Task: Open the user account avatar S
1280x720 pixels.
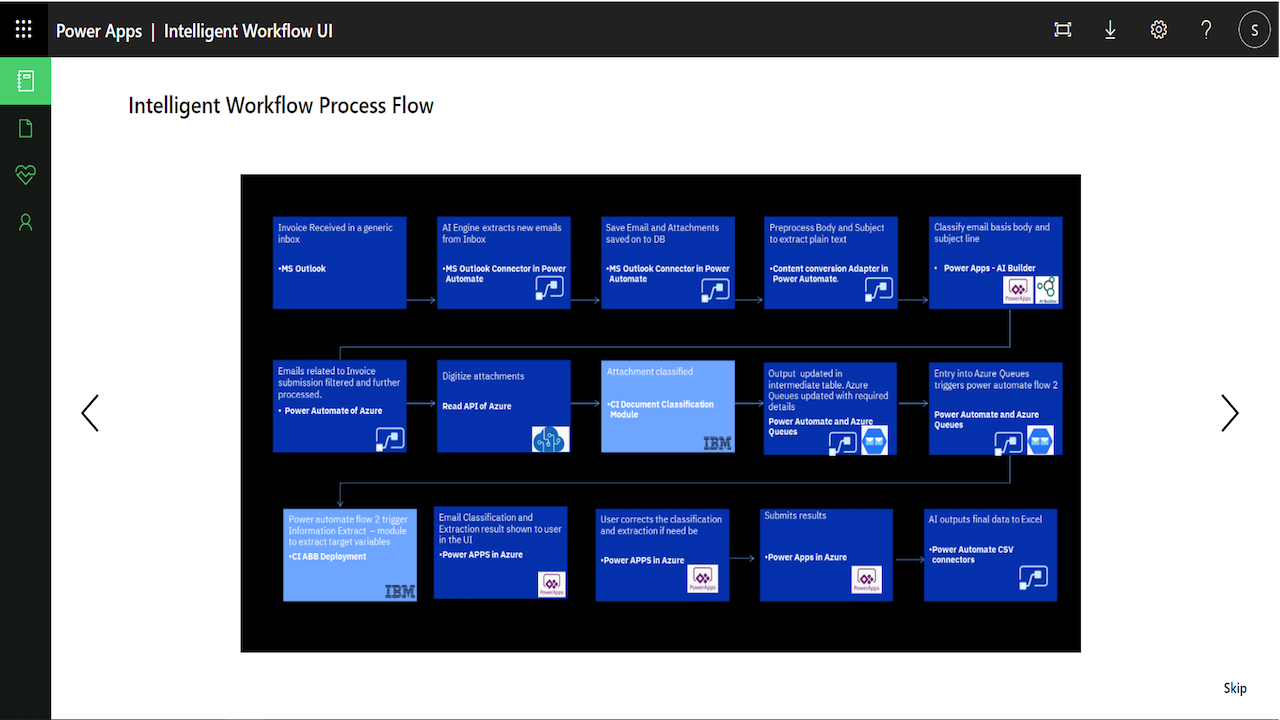Action: pyautogui.click(x=1255, y=30)
